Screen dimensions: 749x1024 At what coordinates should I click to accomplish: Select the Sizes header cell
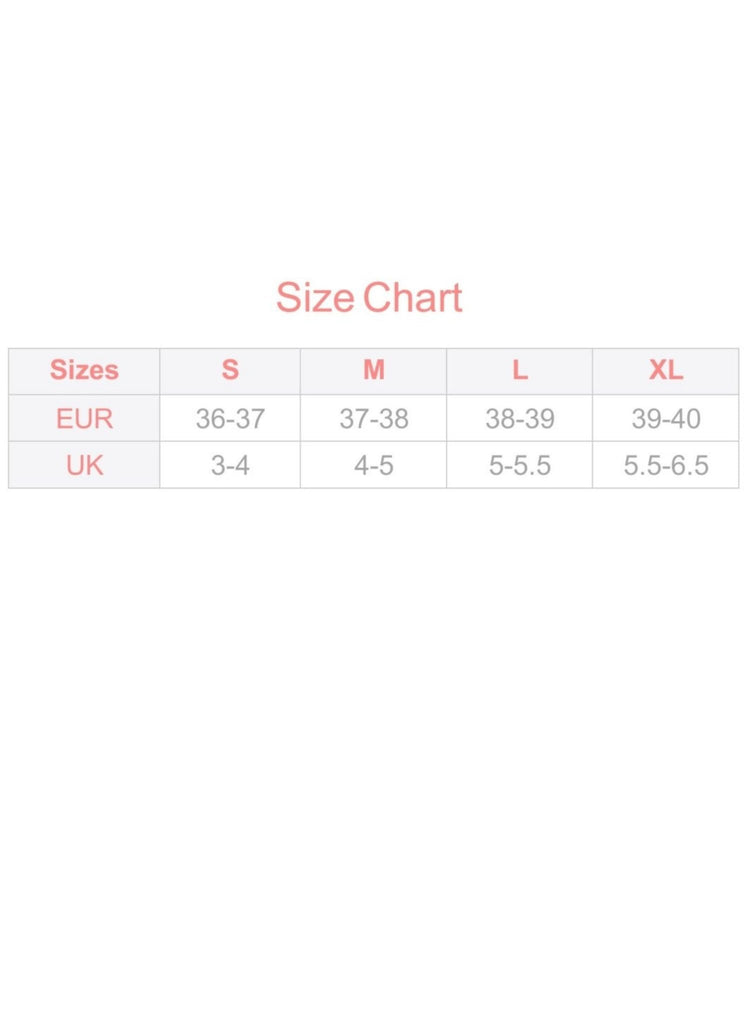tap(84, 370)
